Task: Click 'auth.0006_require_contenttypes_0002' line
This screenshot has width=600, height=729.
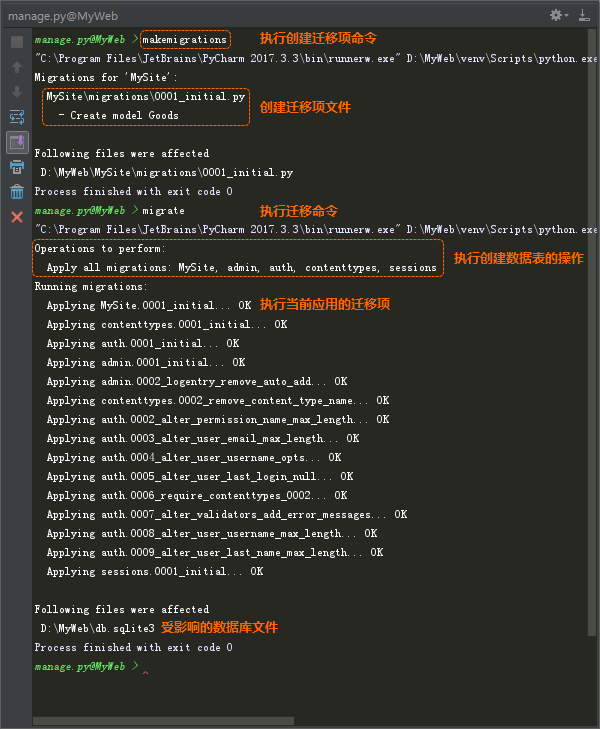Action: [x=197, y=496]
